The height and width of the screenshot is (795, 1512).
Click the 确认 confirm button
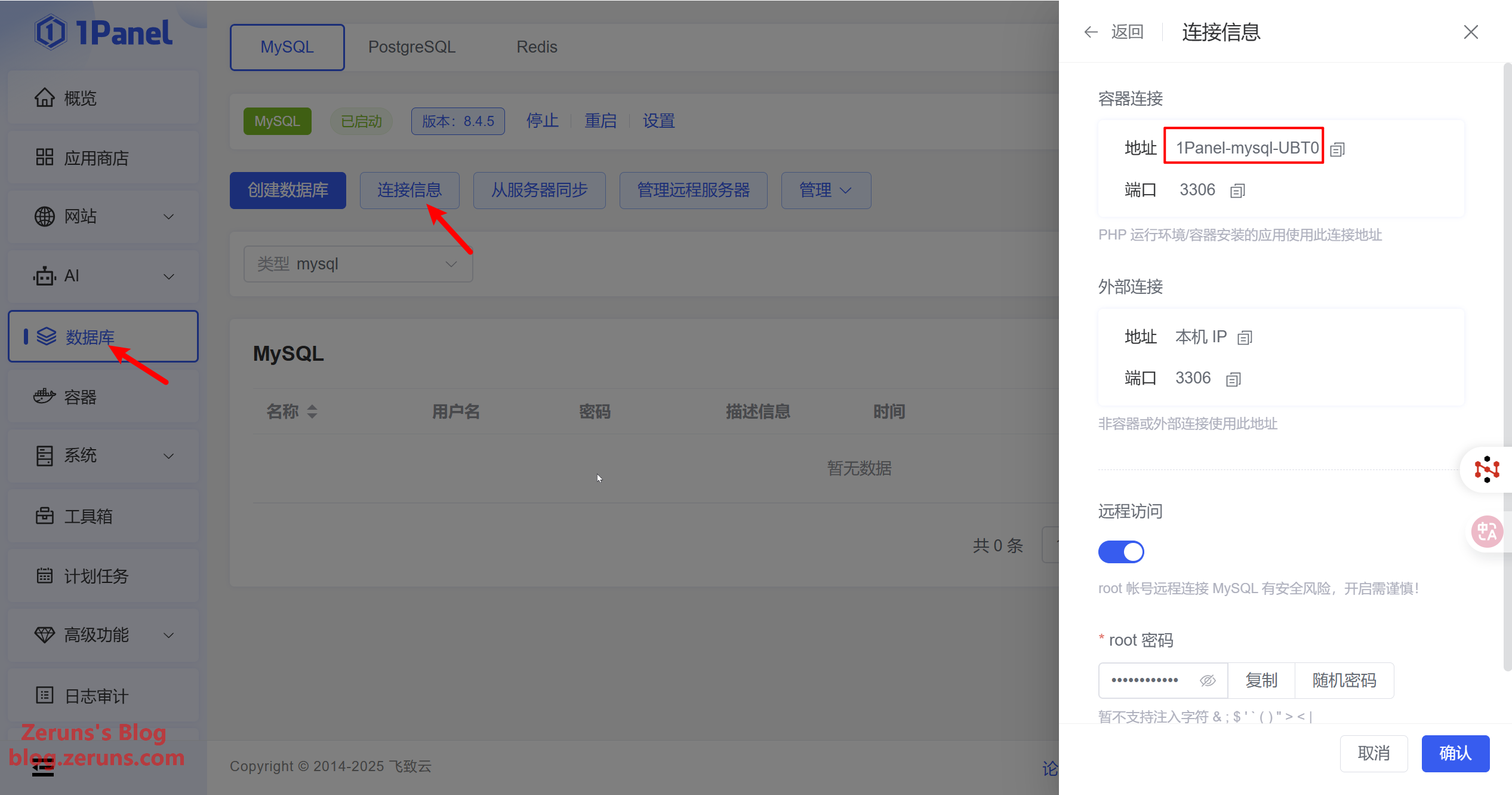point(1455,753)
